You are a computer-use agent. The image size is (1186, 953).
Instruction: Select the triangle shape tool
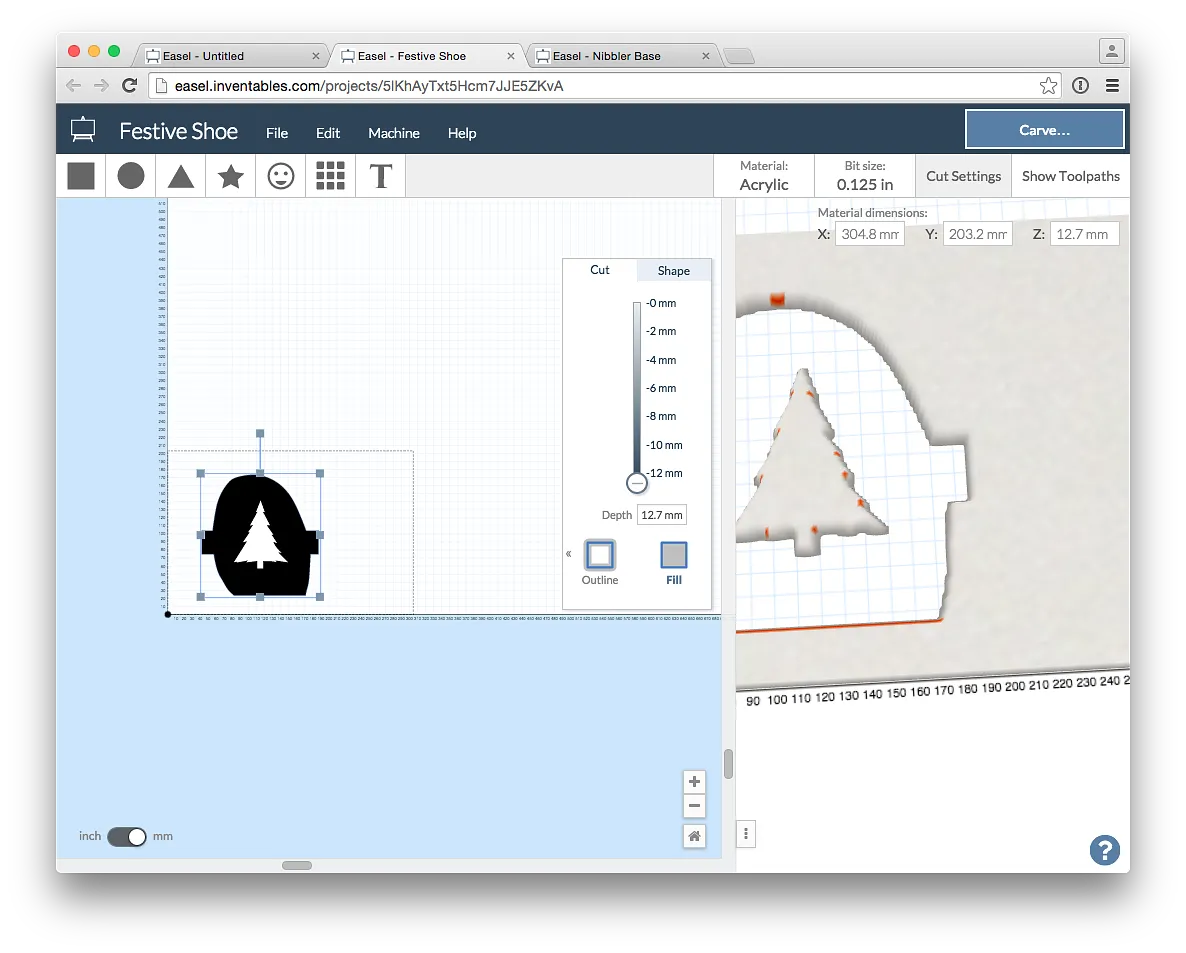click(x=181, y=176)
